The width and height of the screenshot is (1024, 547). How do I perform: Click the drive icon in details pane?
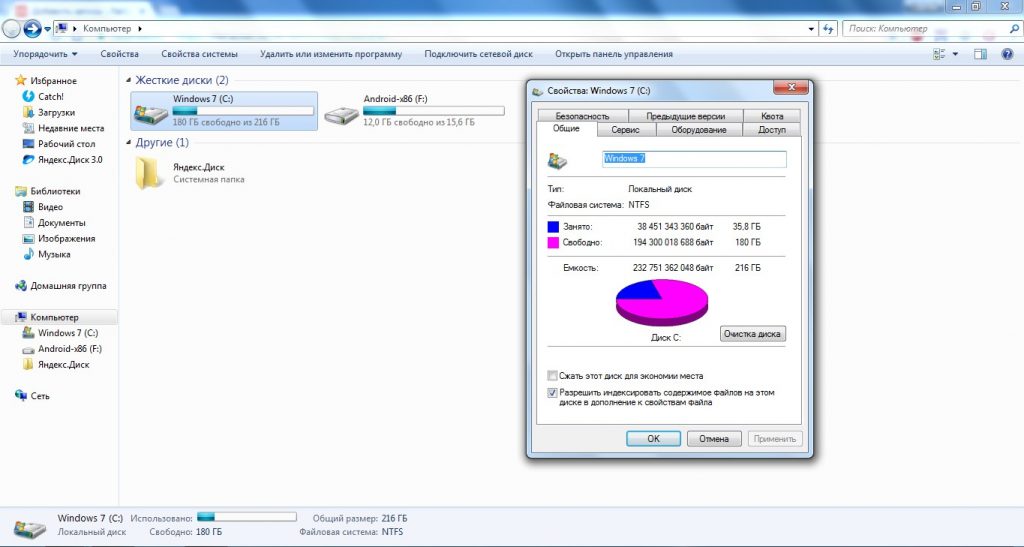[x=29, y=527]
